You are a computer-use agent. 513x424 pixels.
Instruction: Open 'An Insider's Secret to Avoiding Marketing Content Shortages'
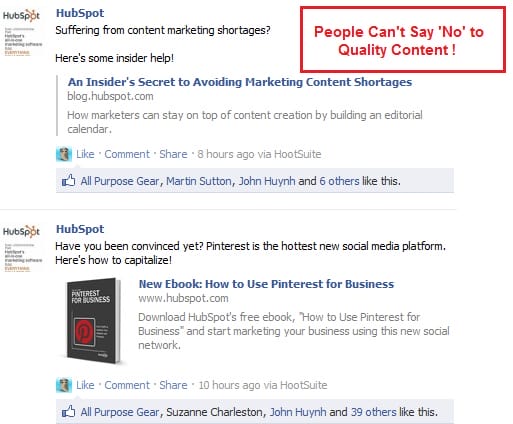click(x=240, y=82)
